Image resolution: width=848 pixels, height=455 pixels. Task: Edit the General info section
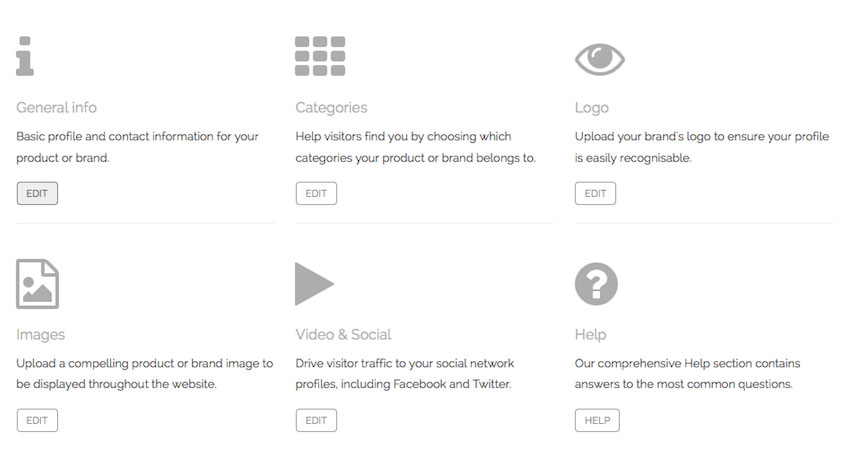[x=37, y=193]
